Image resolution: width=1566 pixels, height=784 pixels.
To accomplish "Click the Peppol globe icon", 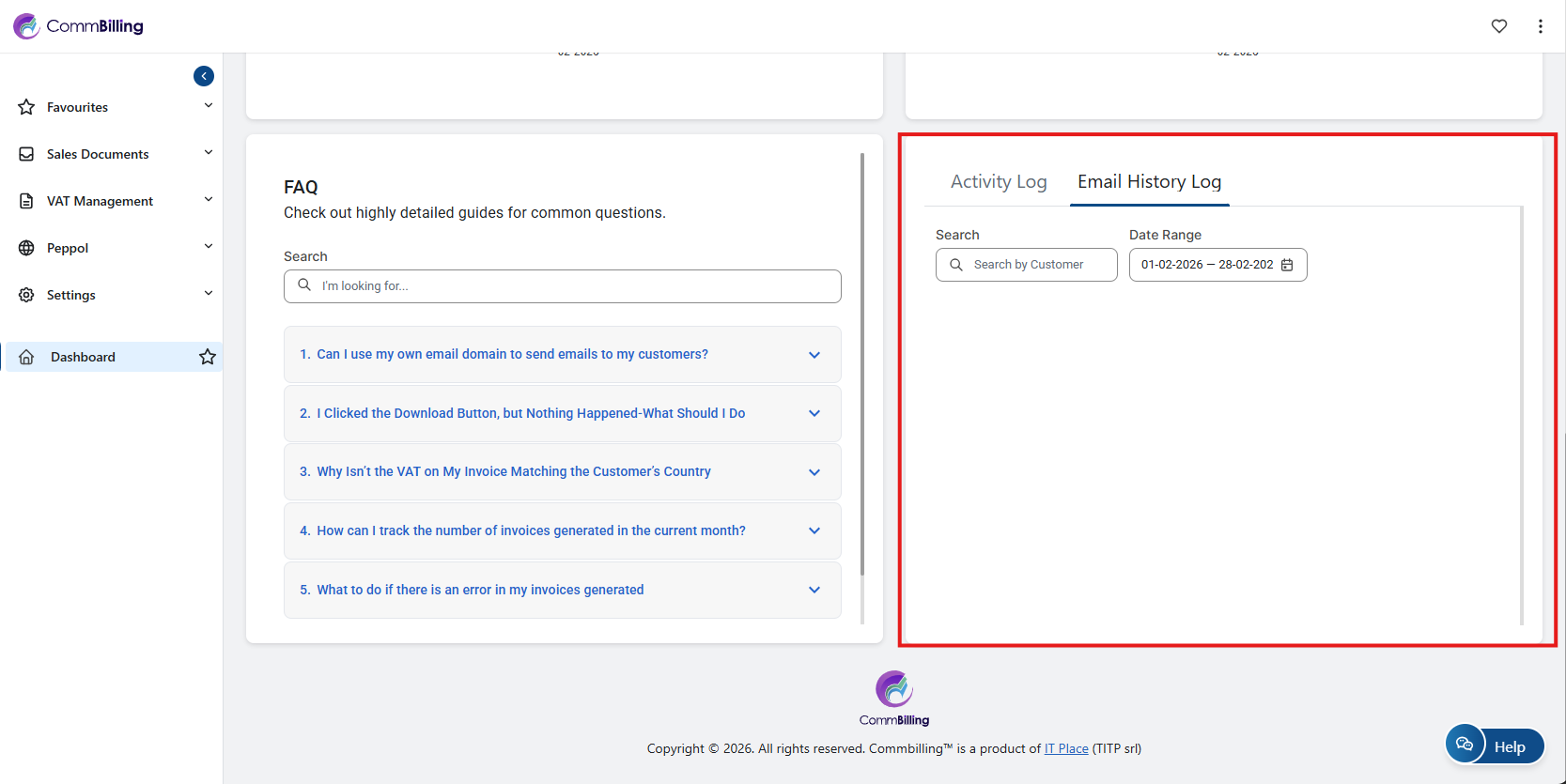I will (x=27, y=248).
